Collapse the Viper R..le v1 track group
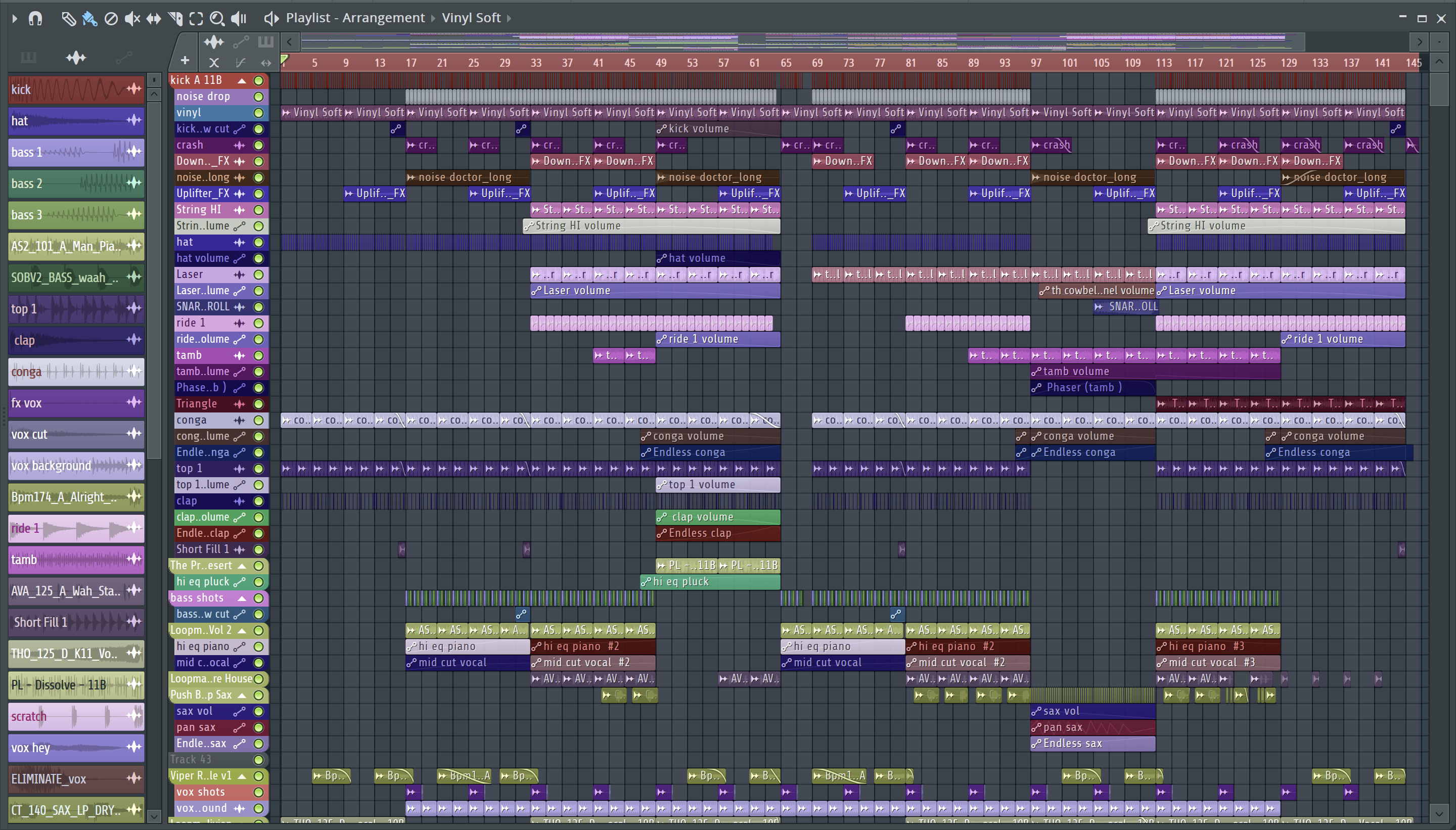Viewport: 1456px width, 830px height. pos(242,776)
